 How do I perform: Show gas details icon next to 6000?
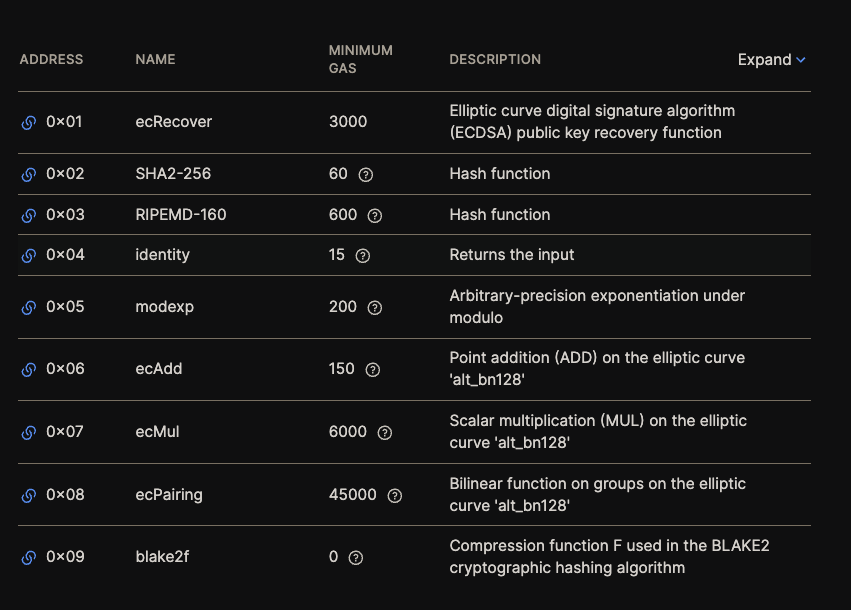385,433
